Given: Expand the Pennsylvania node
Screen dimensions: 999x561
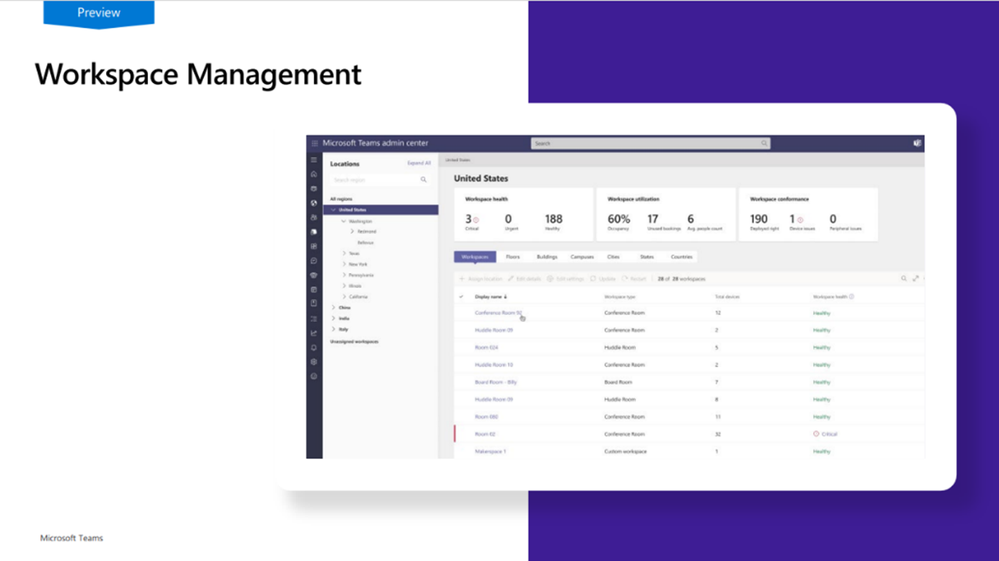Looking at the screenshot, I should coord(344,275).
